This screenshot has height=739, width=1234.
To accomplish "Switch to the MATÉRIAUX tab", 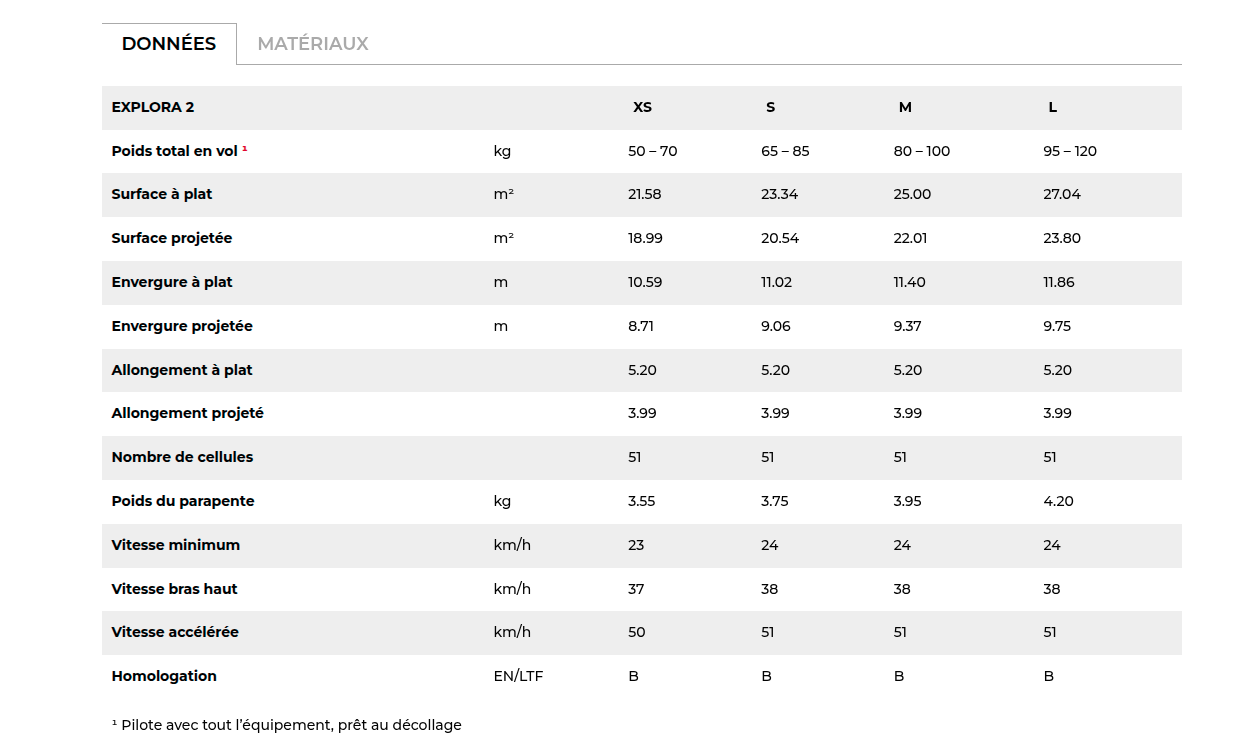I will point(313,44).
